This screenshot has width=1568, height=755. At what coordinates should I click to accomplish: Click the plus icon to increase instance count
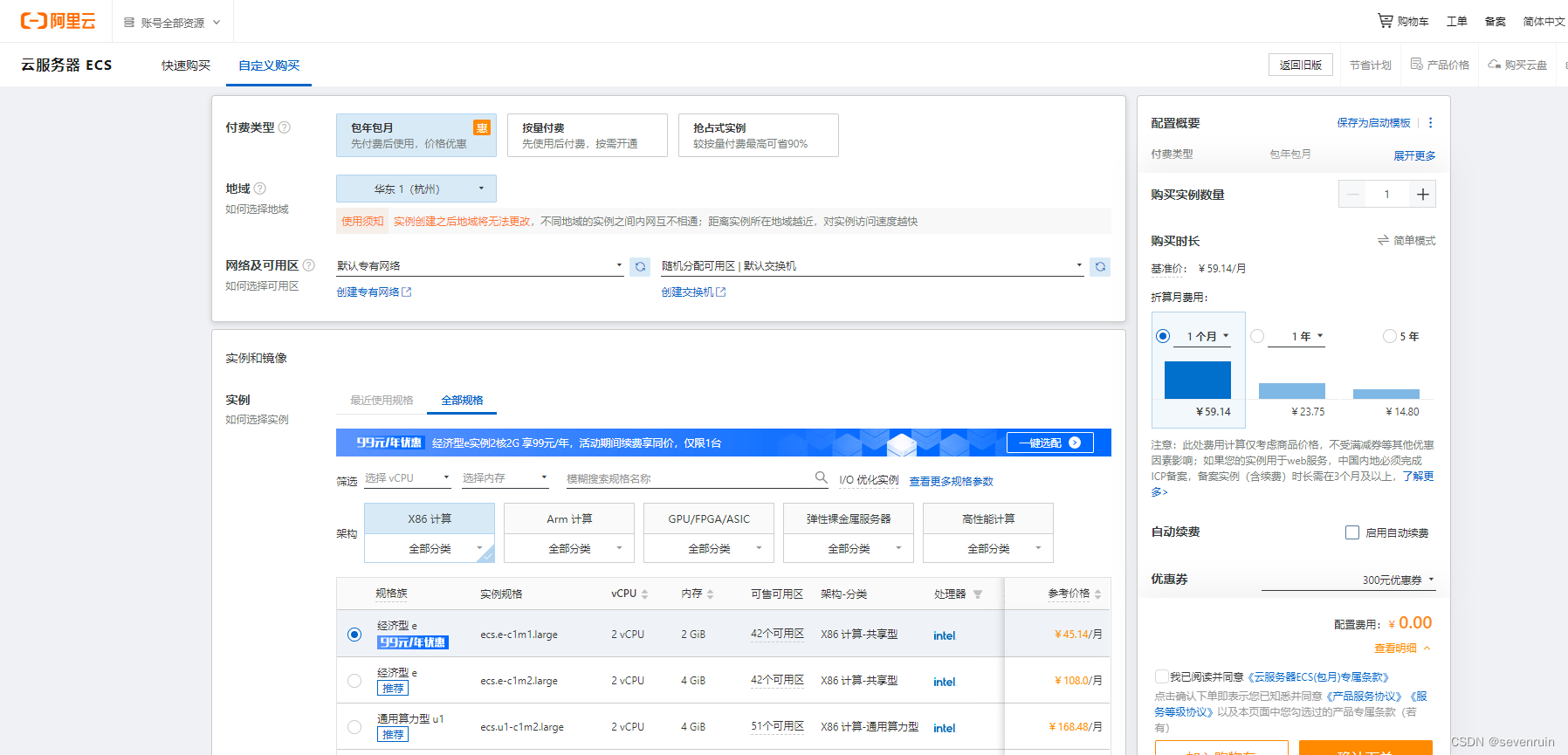(1422, 194)
